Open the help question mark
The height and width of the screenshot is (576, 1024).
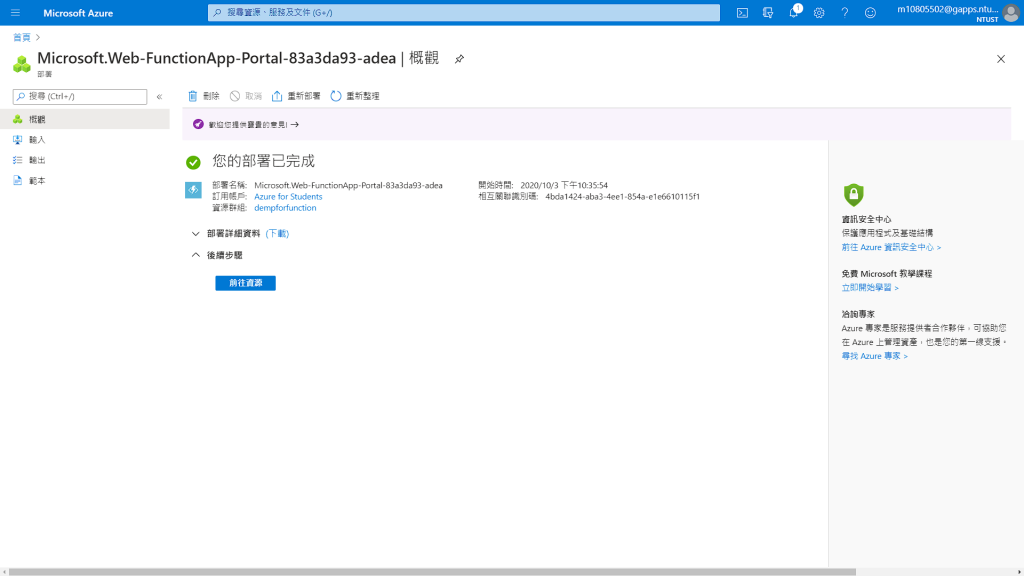point(844,12)
